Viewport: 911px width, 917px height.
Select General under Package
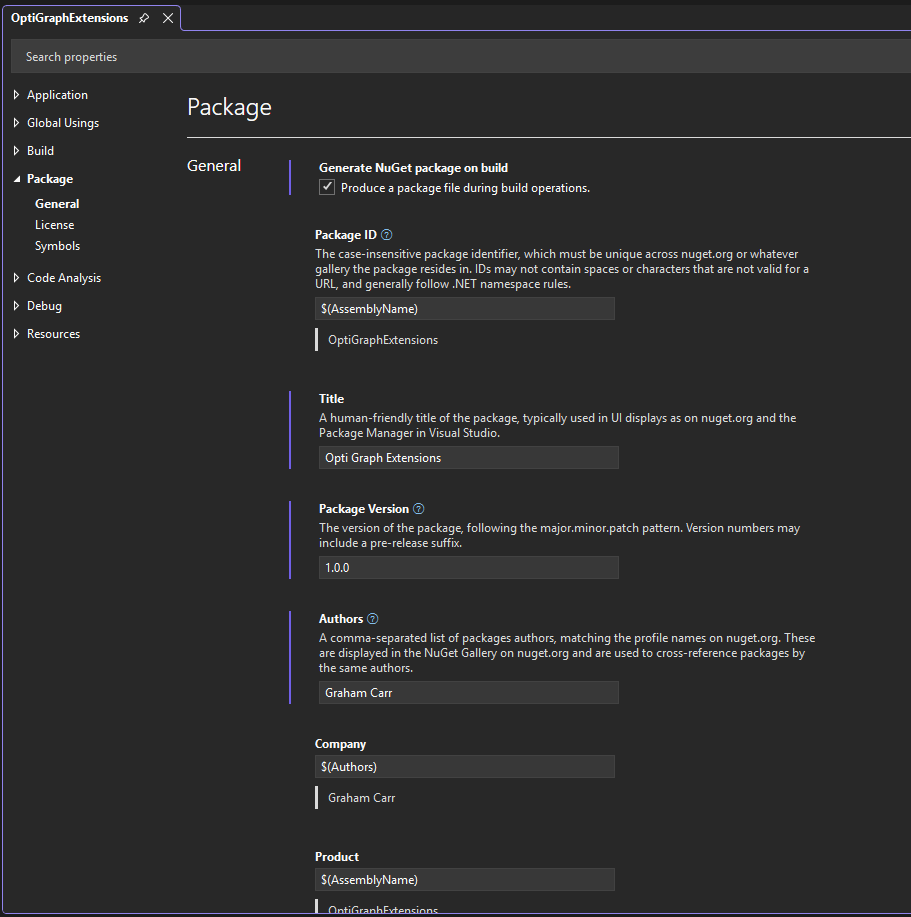click(x=57, y=204)
